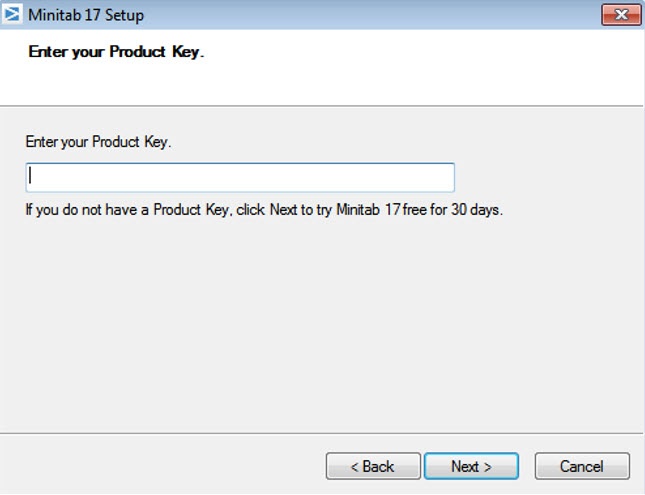Go back with the Back button
The image size is (645, 495).
tap(373, 466)
